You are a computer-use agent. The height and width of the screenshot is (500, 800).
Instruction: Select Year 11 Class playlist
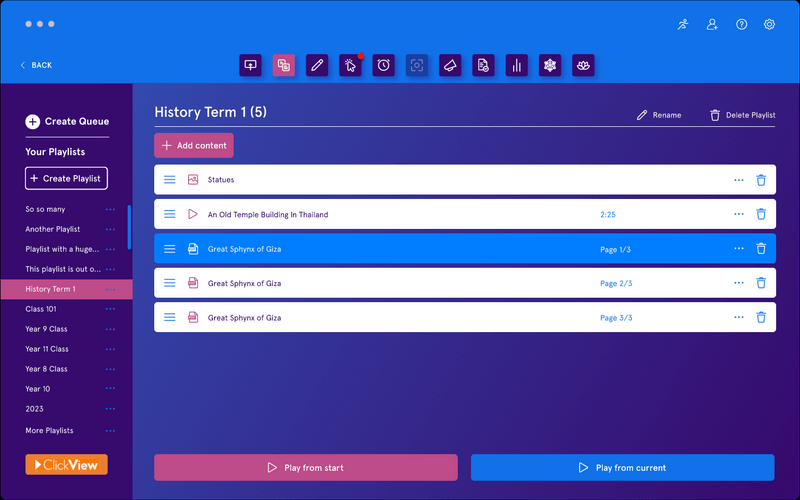tap(47, 349)
